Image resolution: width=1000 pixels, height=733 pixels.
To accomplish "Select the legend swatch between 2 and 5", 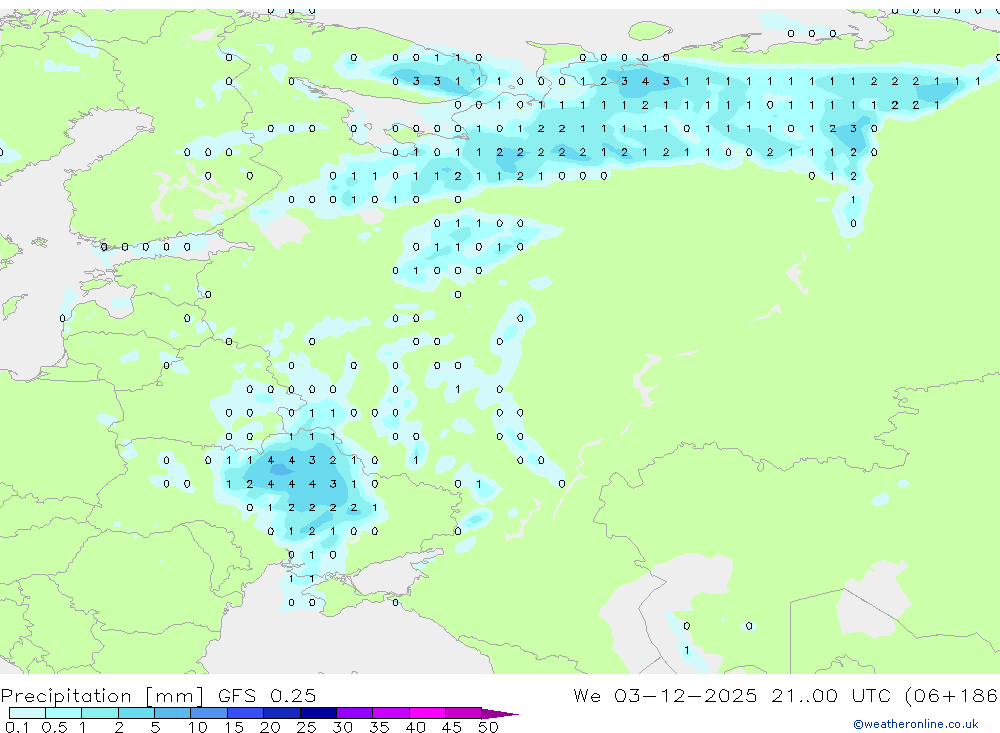I will click(136, 713).
